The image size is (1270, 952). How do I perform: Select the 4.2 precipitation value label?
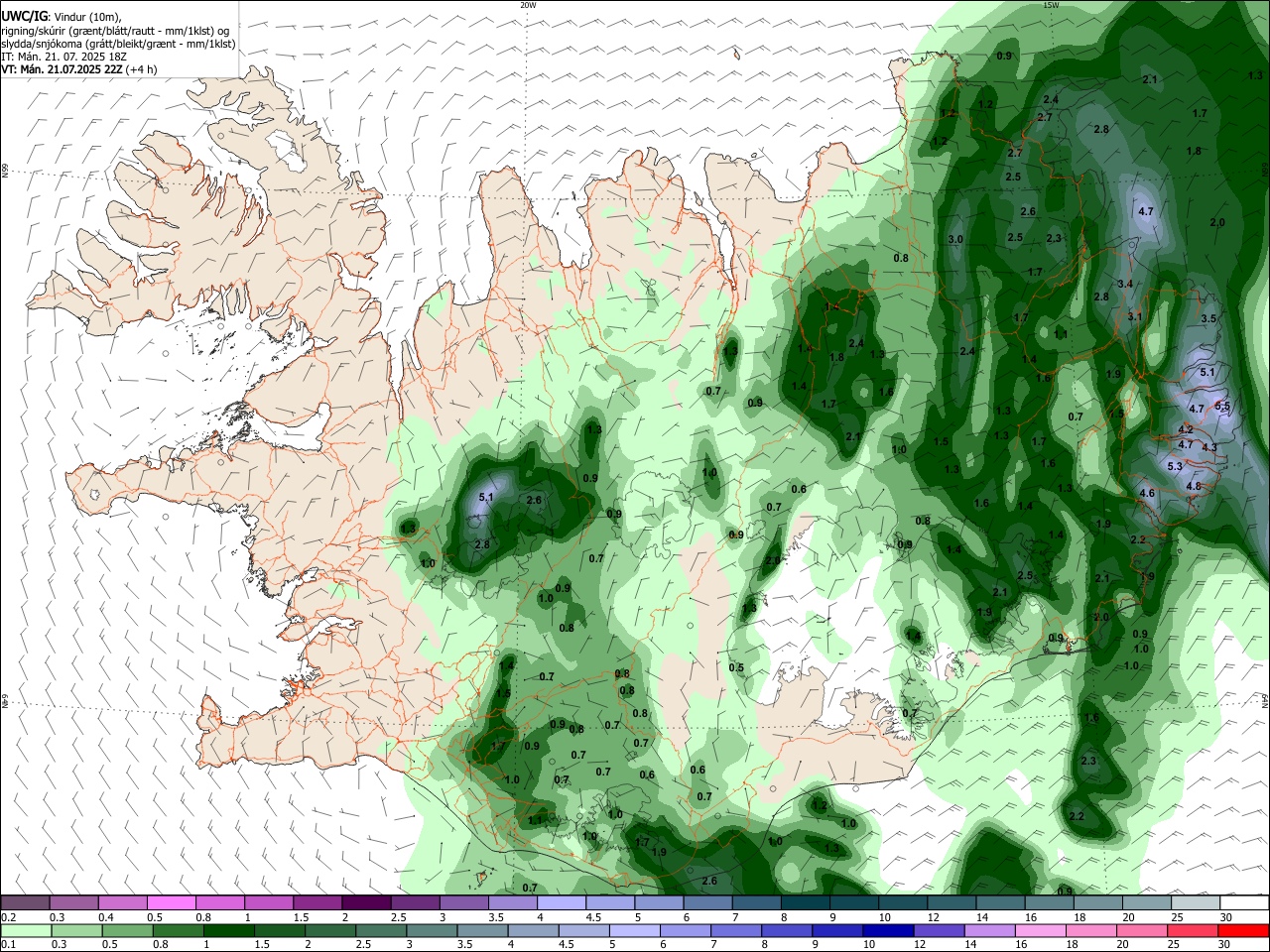[x=1186, y=429]
